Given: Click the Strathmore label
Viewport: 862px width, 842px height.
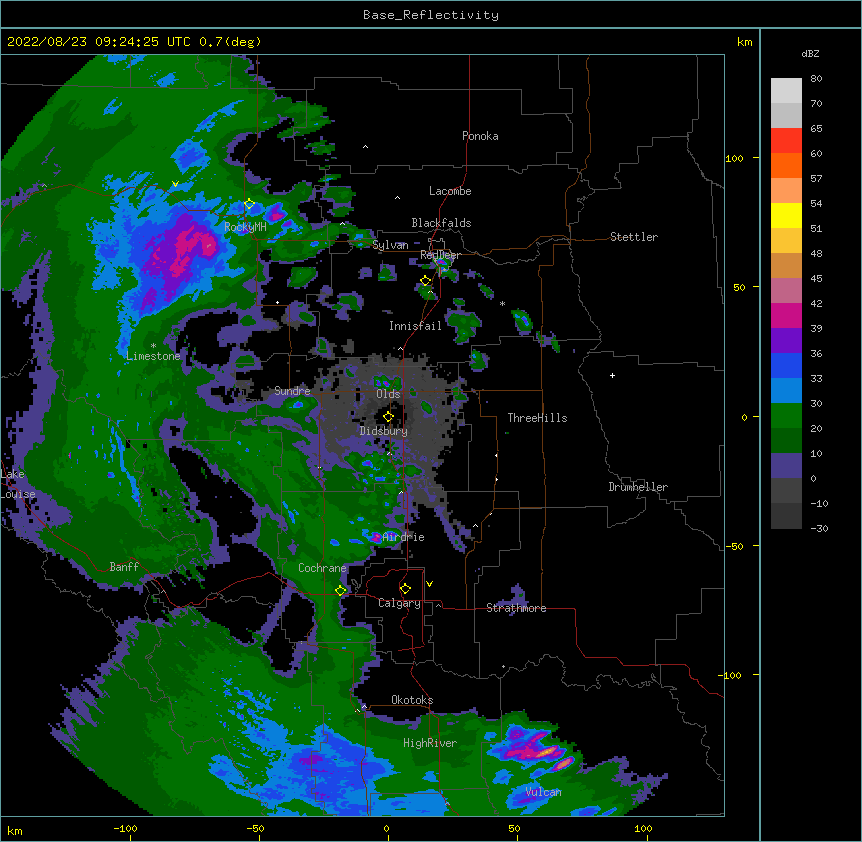Looking at the screenshot, I should tap(516, 608).
